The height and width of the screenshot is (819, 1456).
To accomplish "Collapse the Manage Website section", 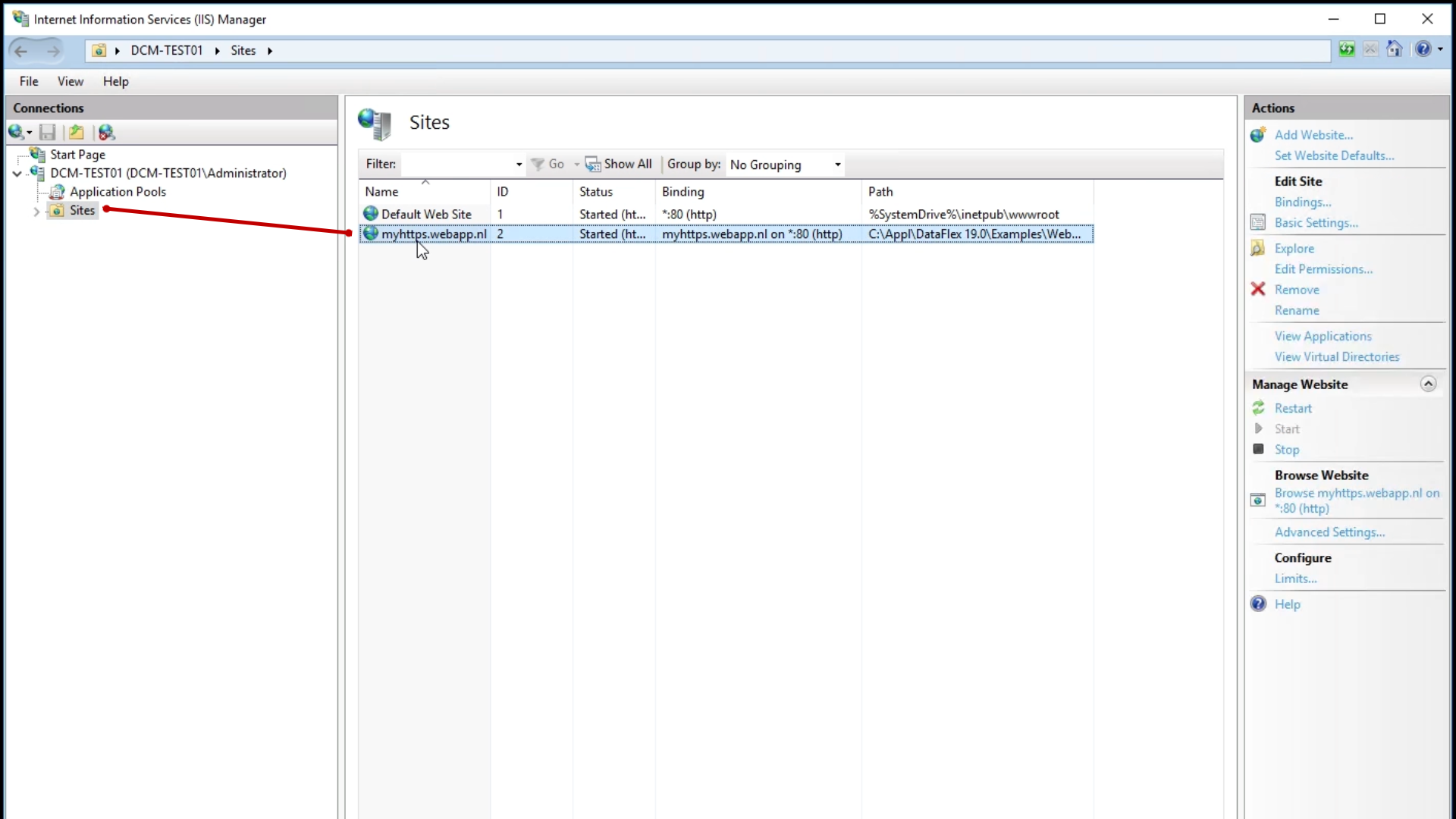I will click(1428, 384).
